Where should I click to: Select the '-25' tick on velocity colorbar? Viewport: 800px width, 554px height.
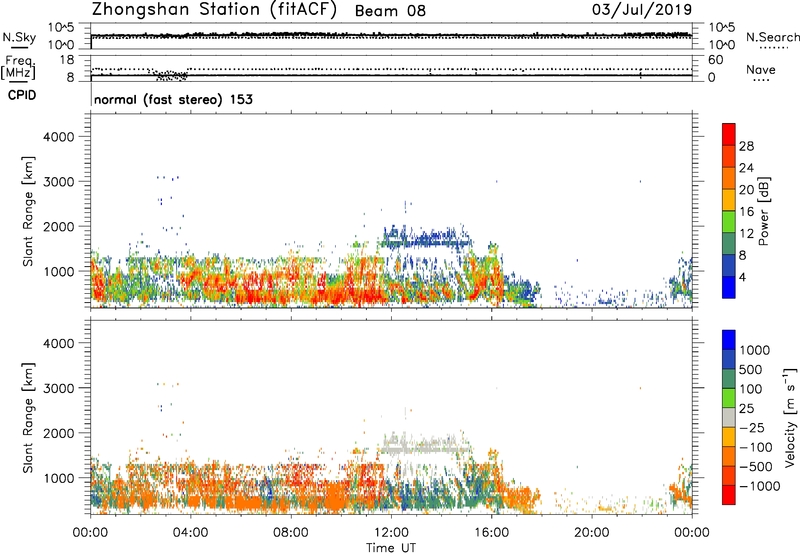[751, 428]
